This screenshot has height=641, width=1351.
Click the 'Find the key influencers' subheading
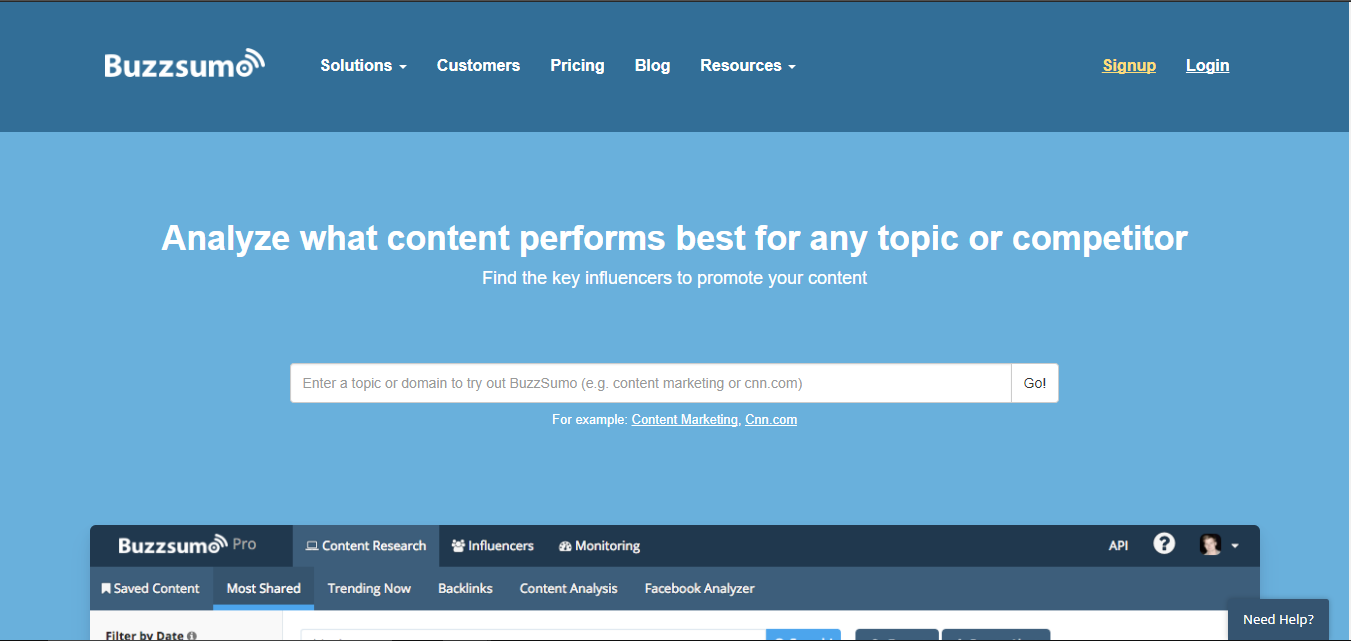675,278
